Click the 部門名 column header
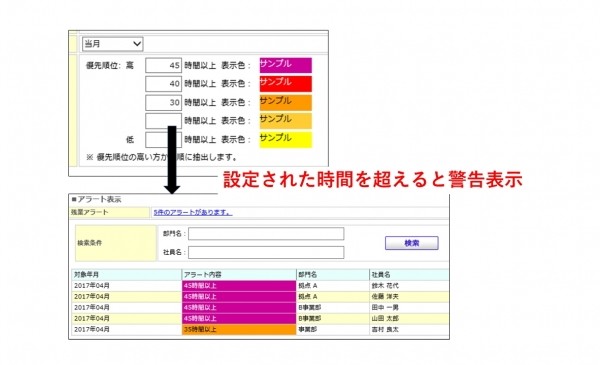This screenshot has width=600, height=365. 333,275
